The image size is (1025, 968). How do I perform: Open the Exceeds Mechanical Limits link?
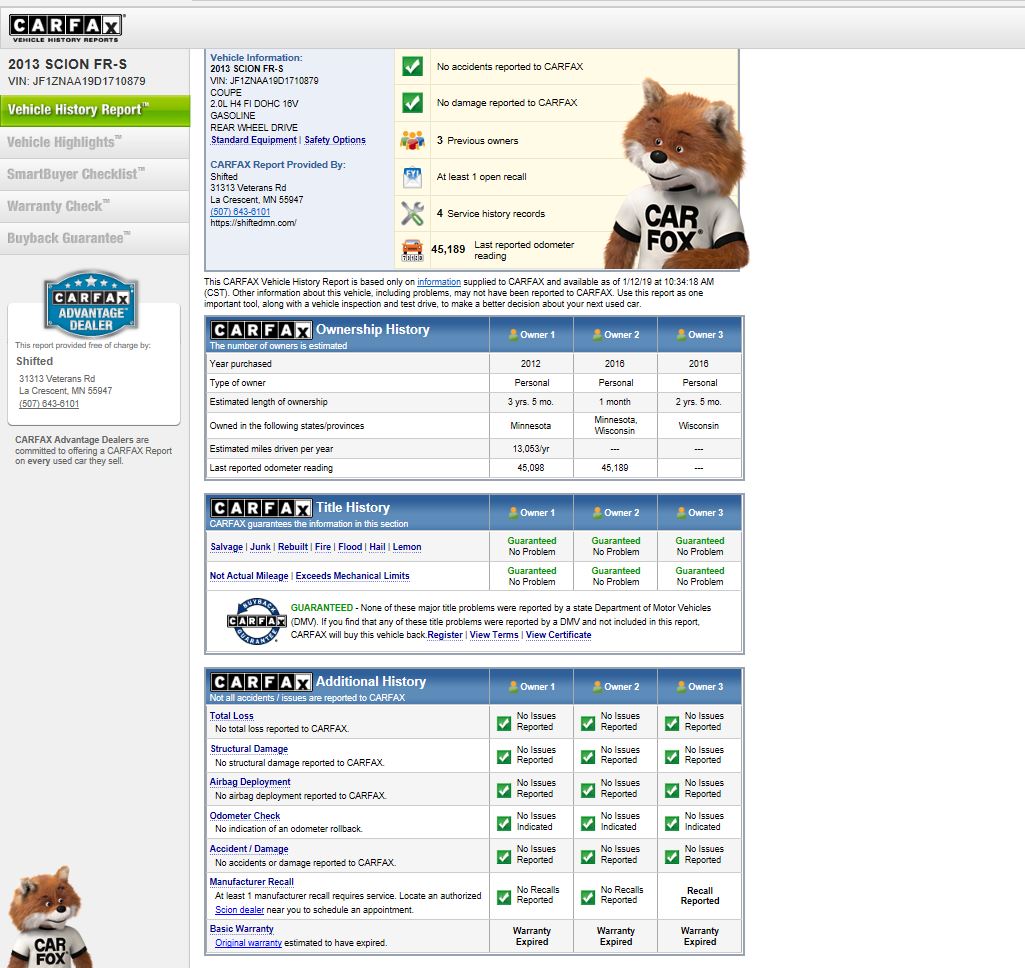(352, 576)
